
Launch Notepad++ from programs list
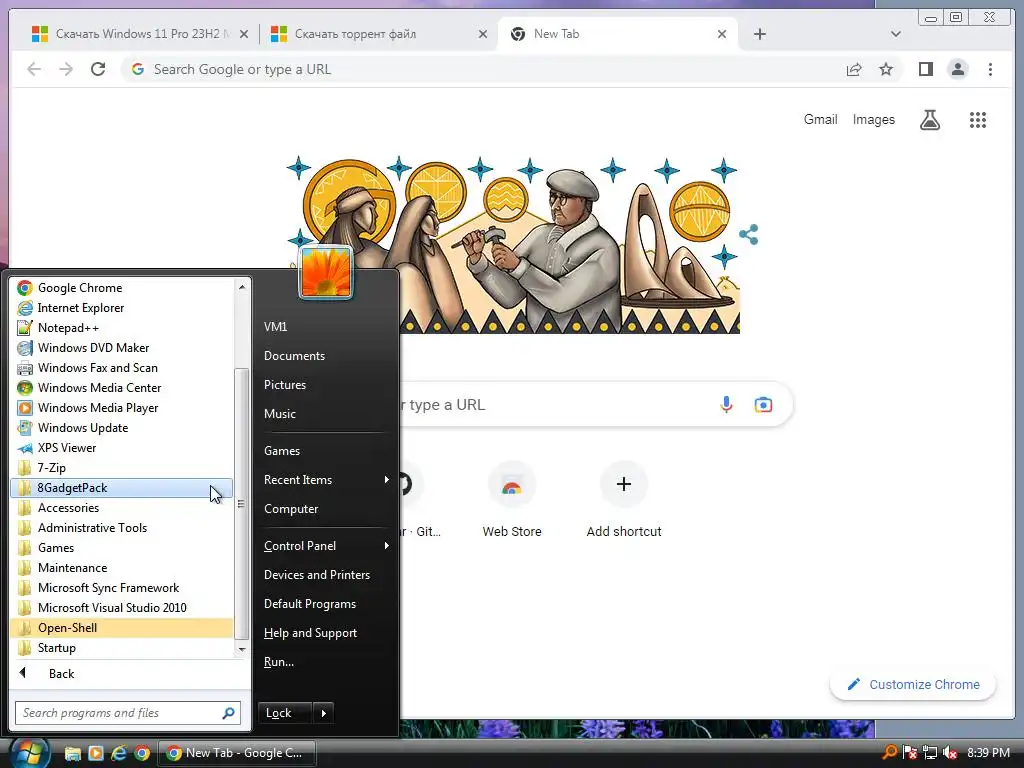pos(121,328)
